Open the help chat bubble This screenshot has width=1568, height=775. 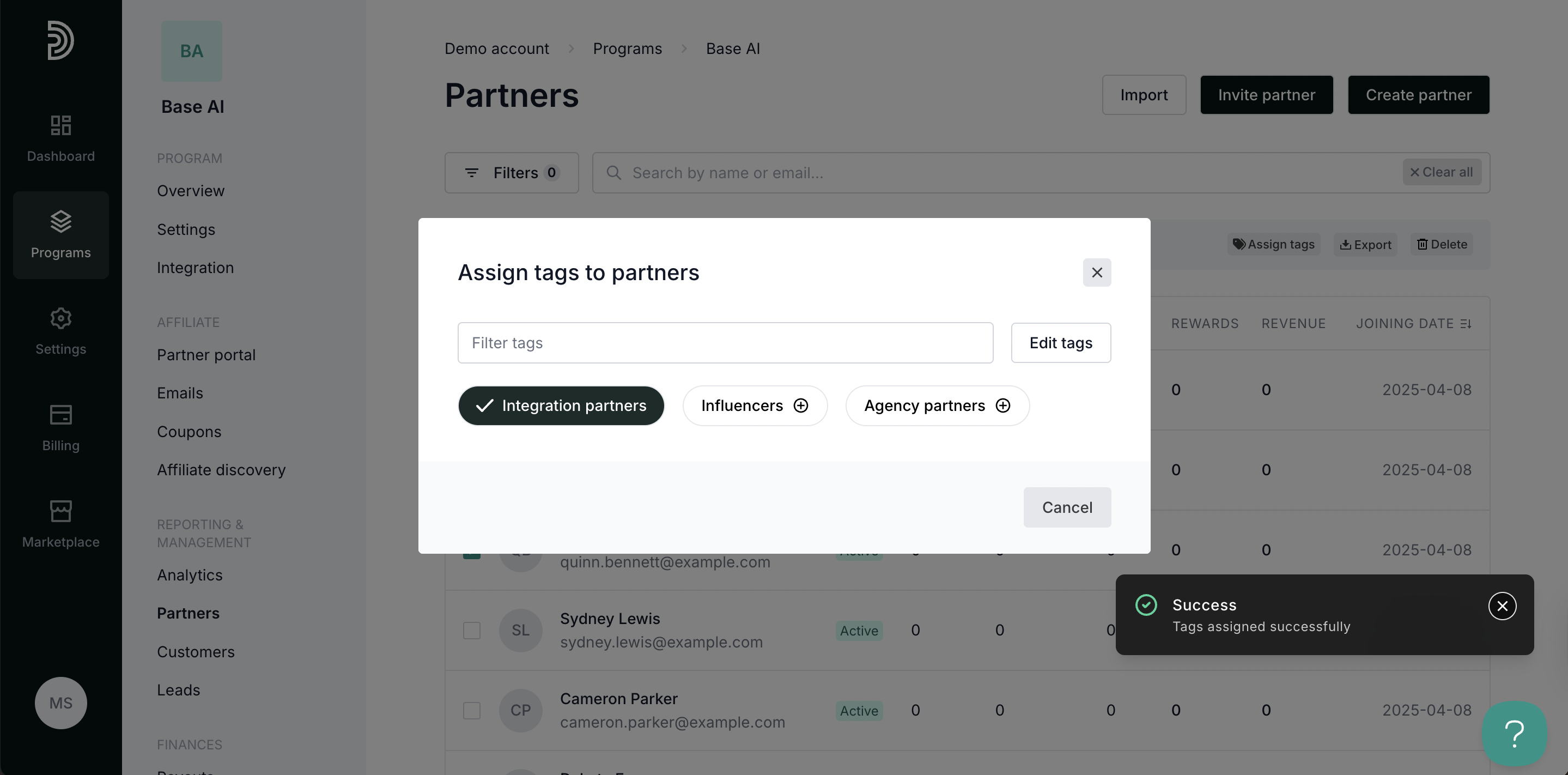click(x=1515, y=733)
